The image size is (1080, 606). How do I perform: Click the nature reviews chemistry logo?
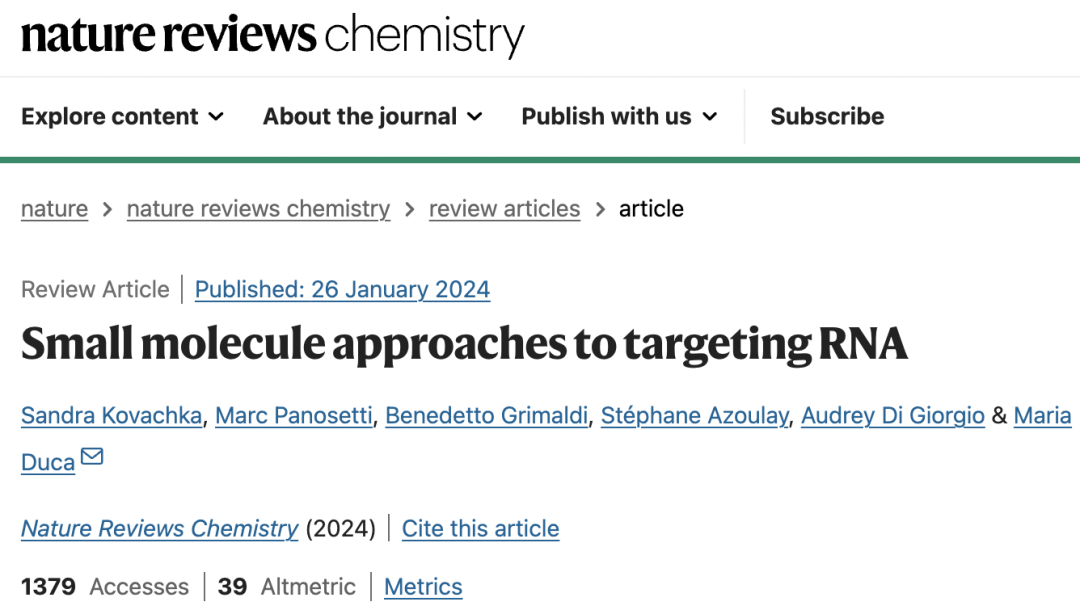pos(272,35)
